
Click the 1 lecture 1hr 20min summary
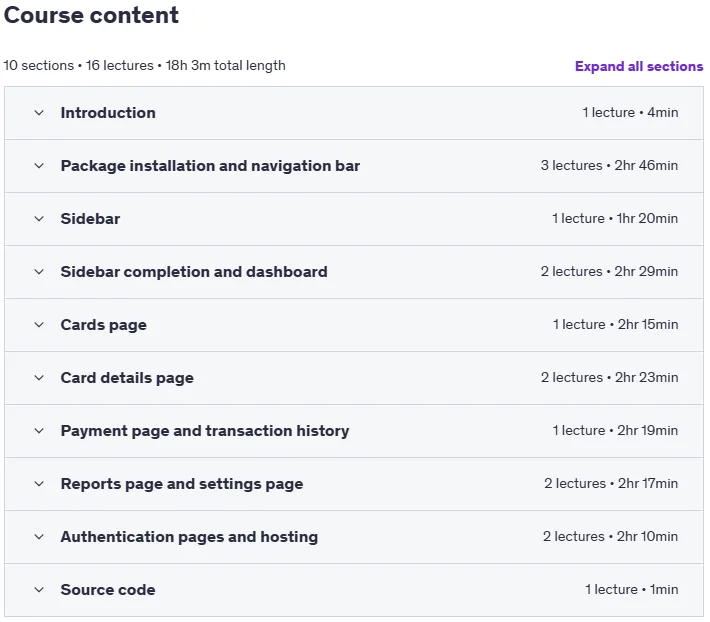pos(615,218)
